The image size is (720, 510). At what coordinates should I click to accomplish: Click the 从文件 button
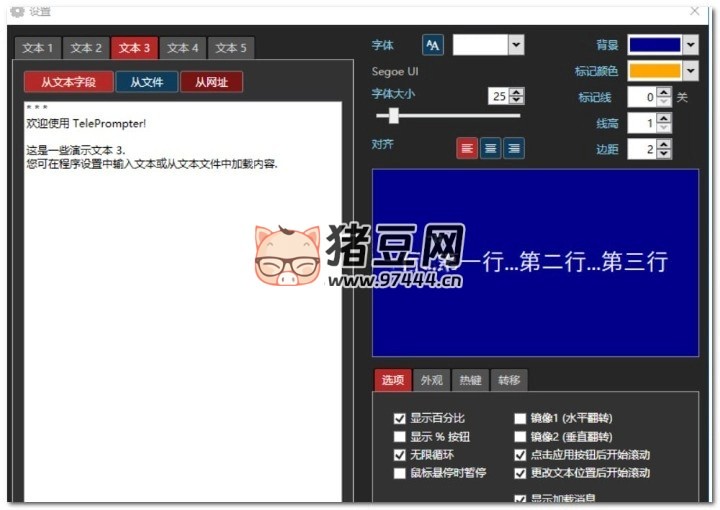pyautogui.click(x=146, y=82)
